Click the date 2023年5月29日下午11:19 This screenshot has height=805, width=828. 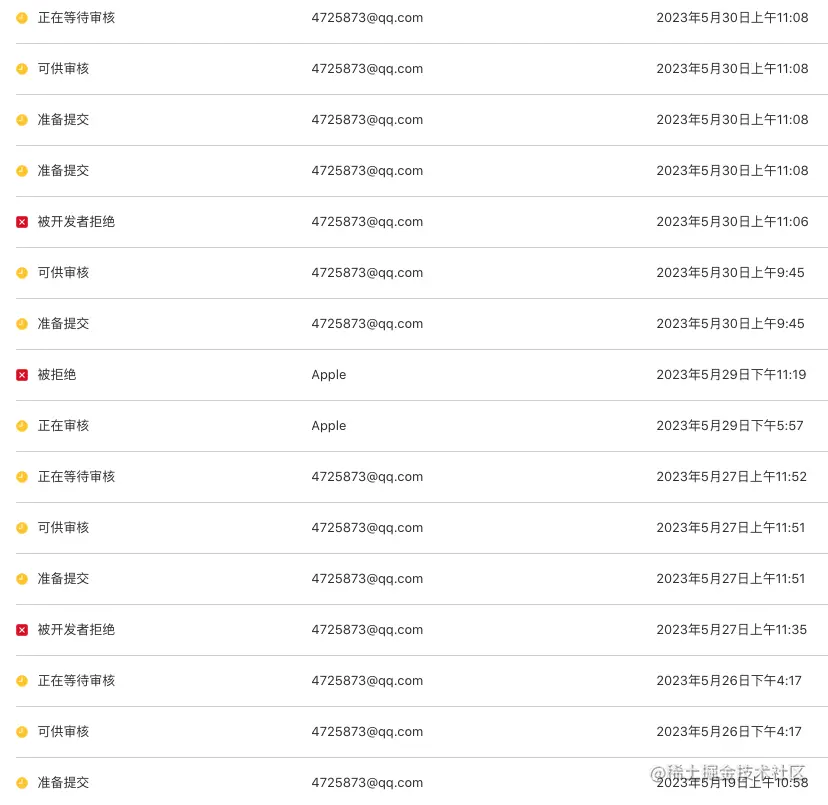pyautogui.click(x=731, y=375)
